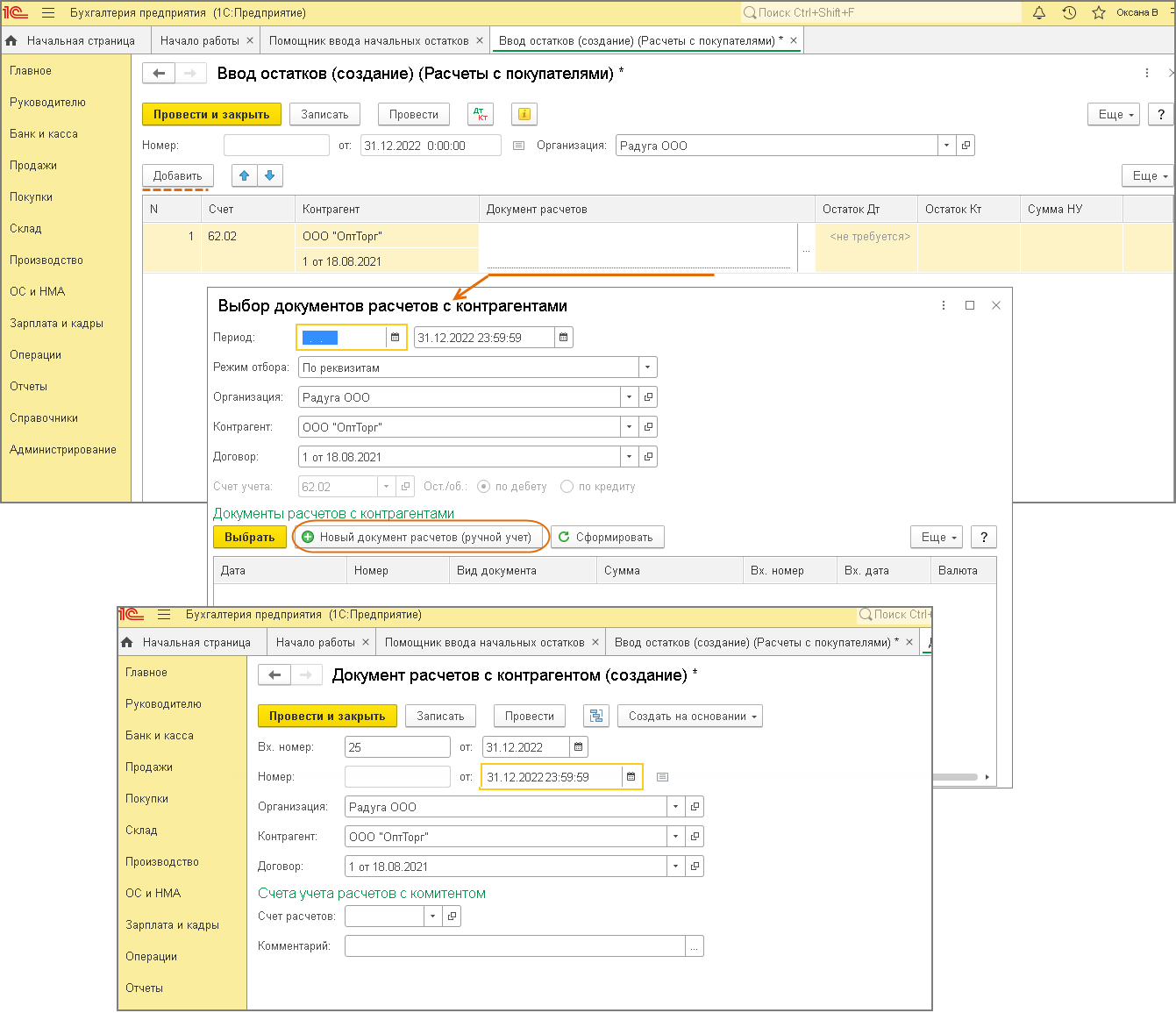Expand Договор dropdown in selection dialog
Image resolution: width=1176 pixels, height=1013 pixels.
629,457
